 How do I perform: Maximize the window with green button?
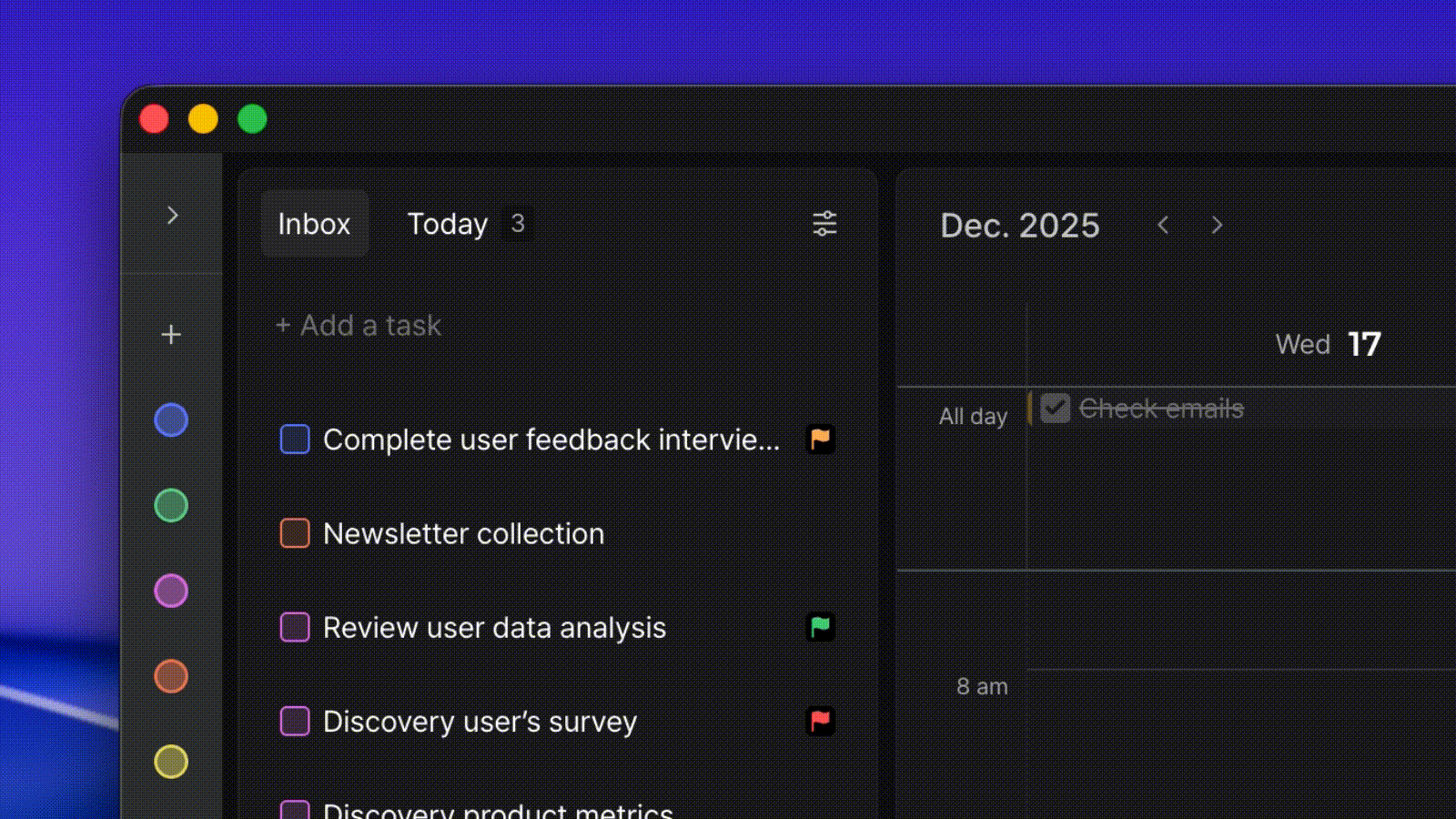point(252,119)
